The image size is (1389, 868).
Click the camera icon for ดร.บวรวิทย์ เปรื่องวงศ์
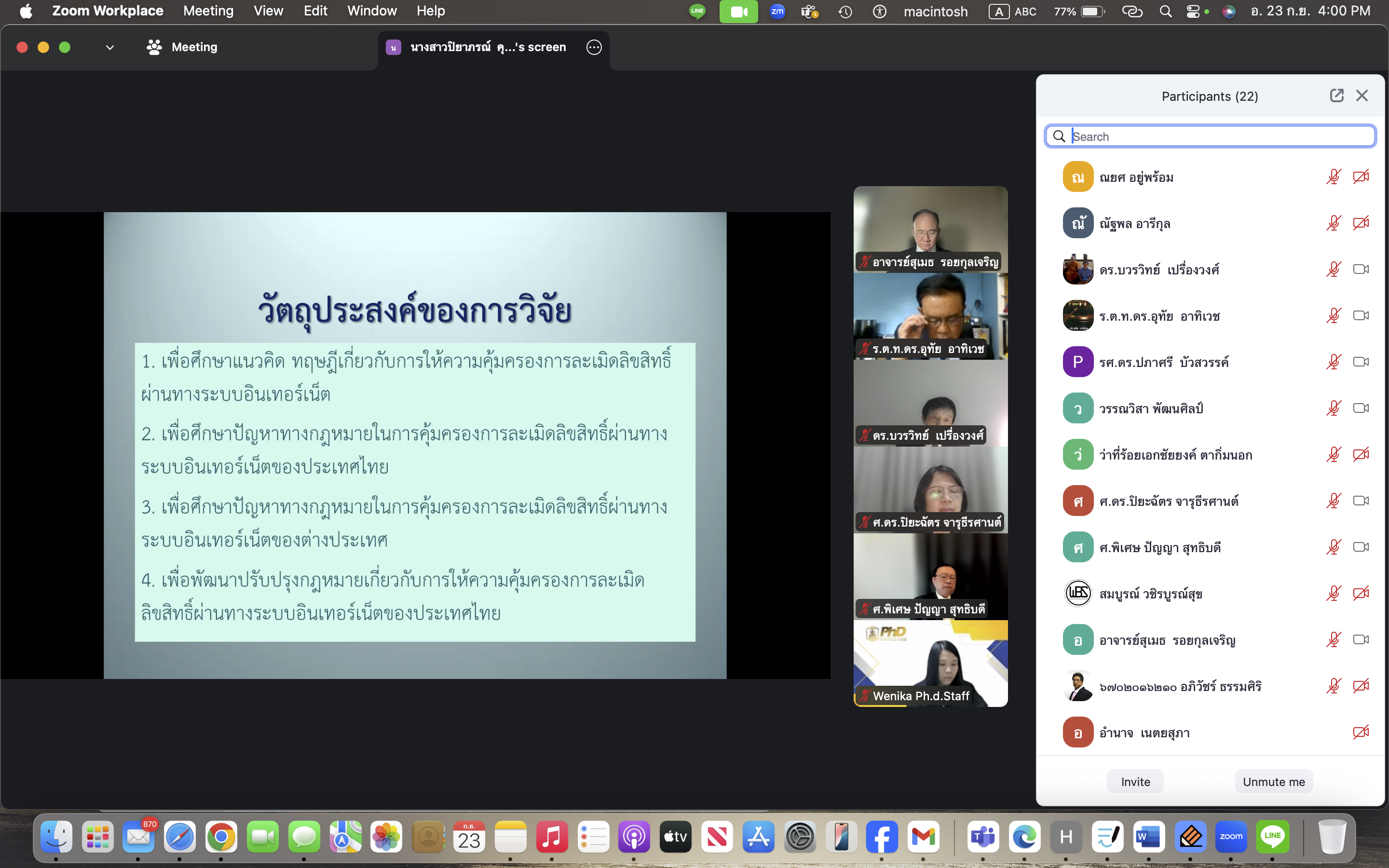click(1360, 269)
